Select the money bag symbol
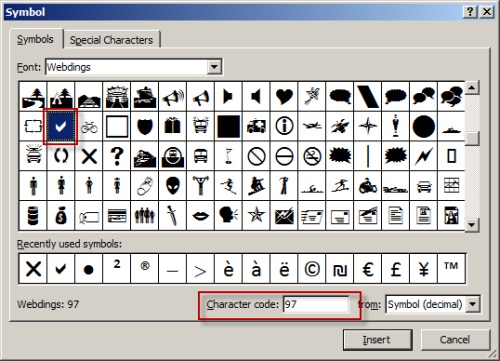 coord(61,216)
